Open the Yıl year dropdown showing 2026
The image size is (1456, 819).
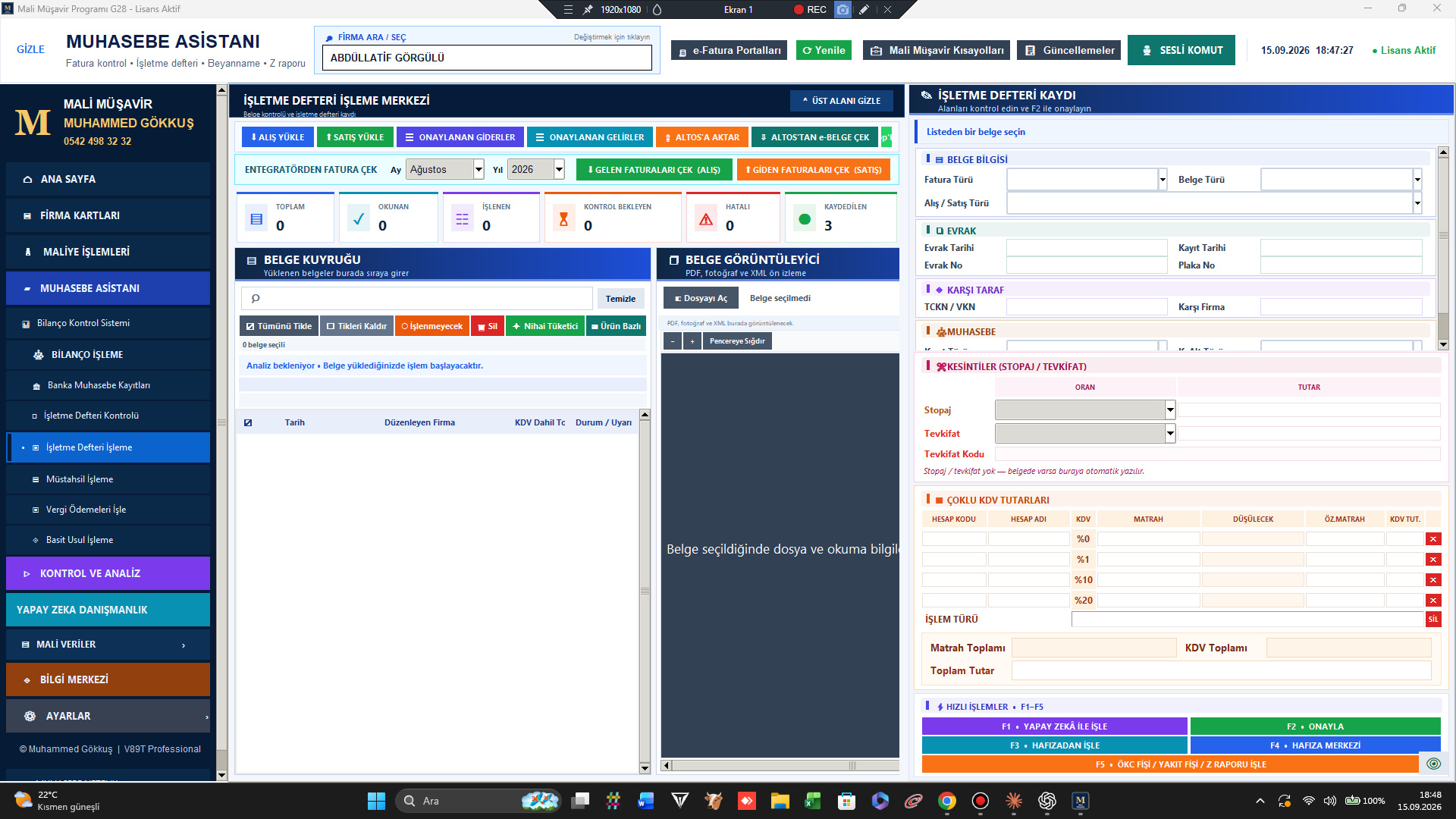pos(535,169)
